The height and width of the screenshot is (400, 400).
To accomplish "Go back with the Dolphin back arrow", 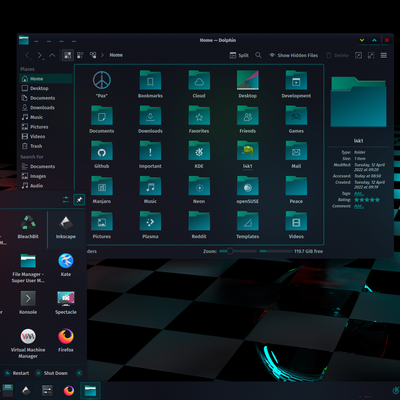I will tap(28, 55).
